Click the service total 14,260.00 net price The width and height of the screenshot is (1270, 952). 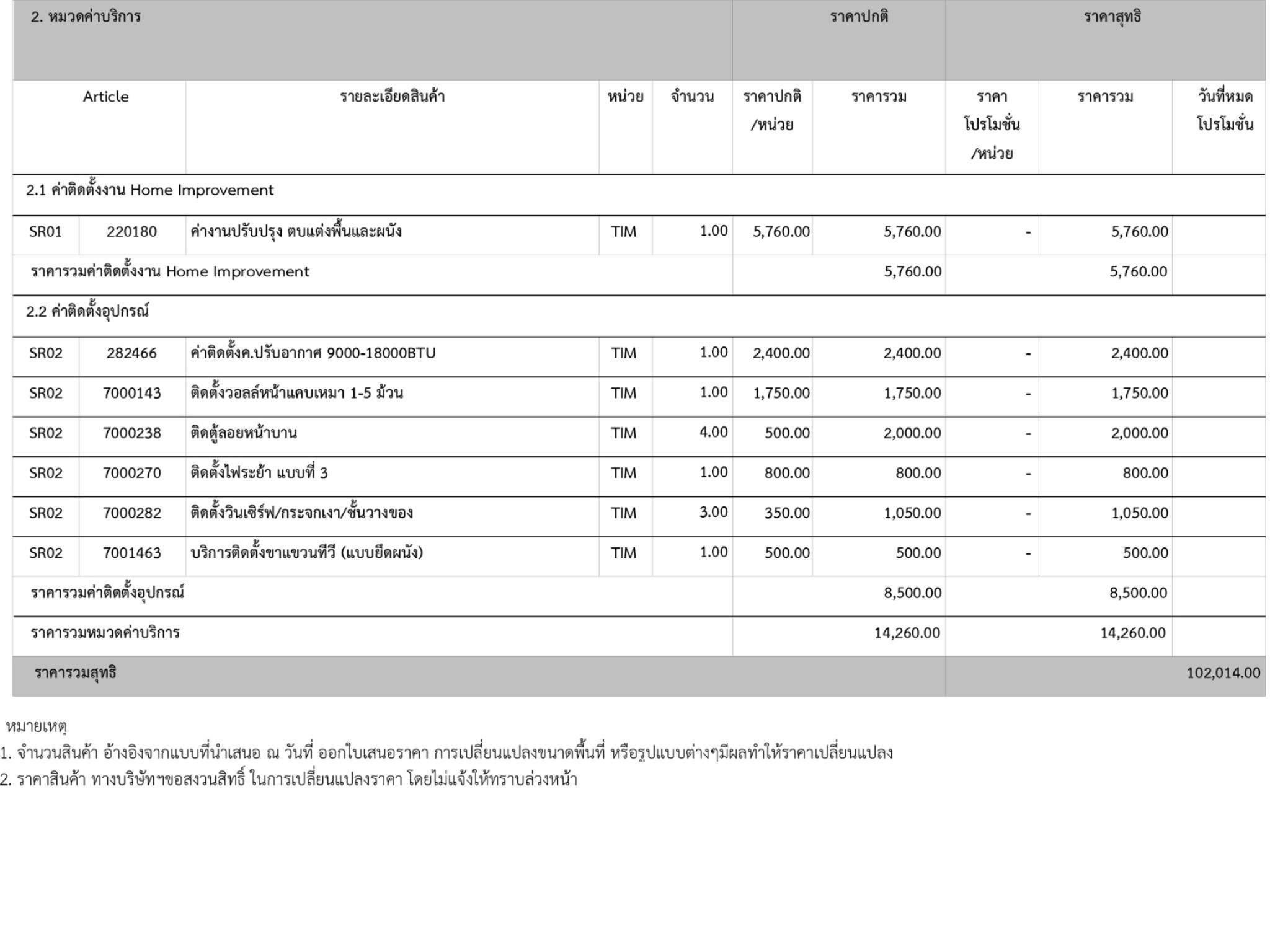tap(1132, 633)
